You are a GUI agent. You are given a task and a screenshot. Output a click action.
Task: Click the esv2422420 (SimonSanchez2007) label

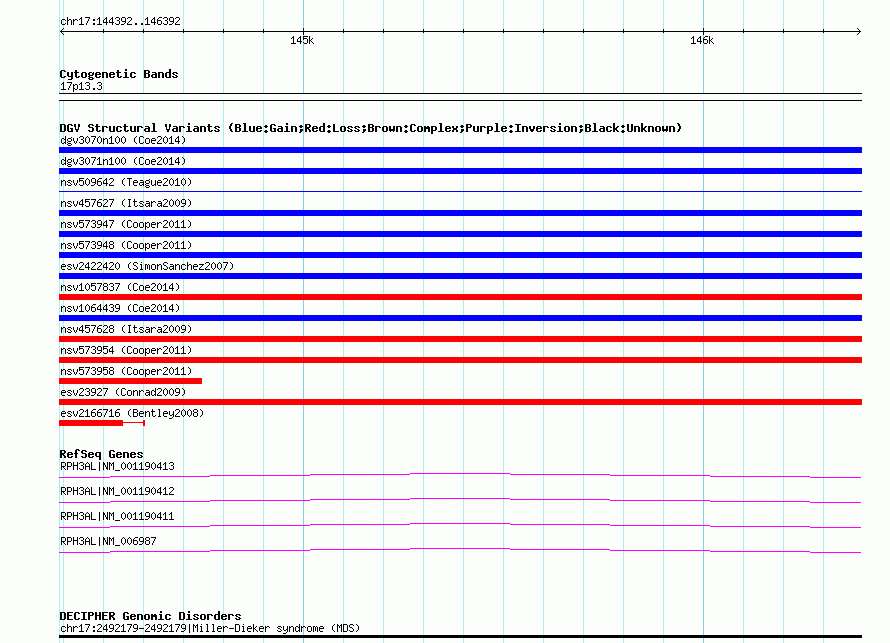pyautogui.click(x=147, y=266)
